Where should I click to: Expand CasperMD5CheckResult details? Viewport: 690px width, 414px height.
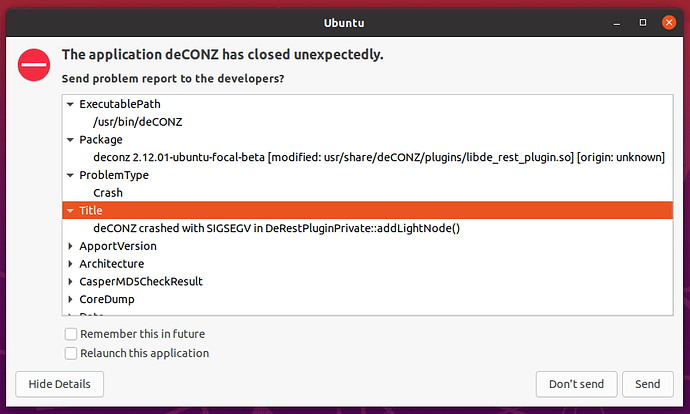pos(70,282)
